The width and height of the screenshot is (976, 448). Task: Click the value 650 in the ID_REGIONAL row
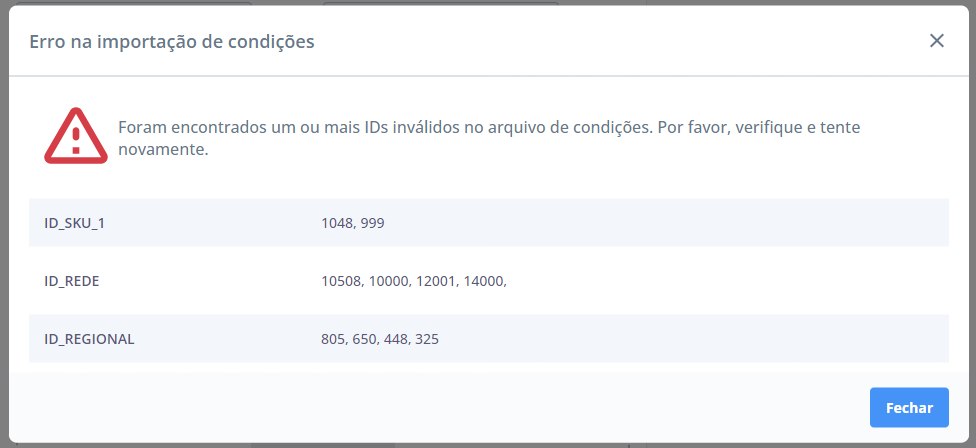[364, 339]
